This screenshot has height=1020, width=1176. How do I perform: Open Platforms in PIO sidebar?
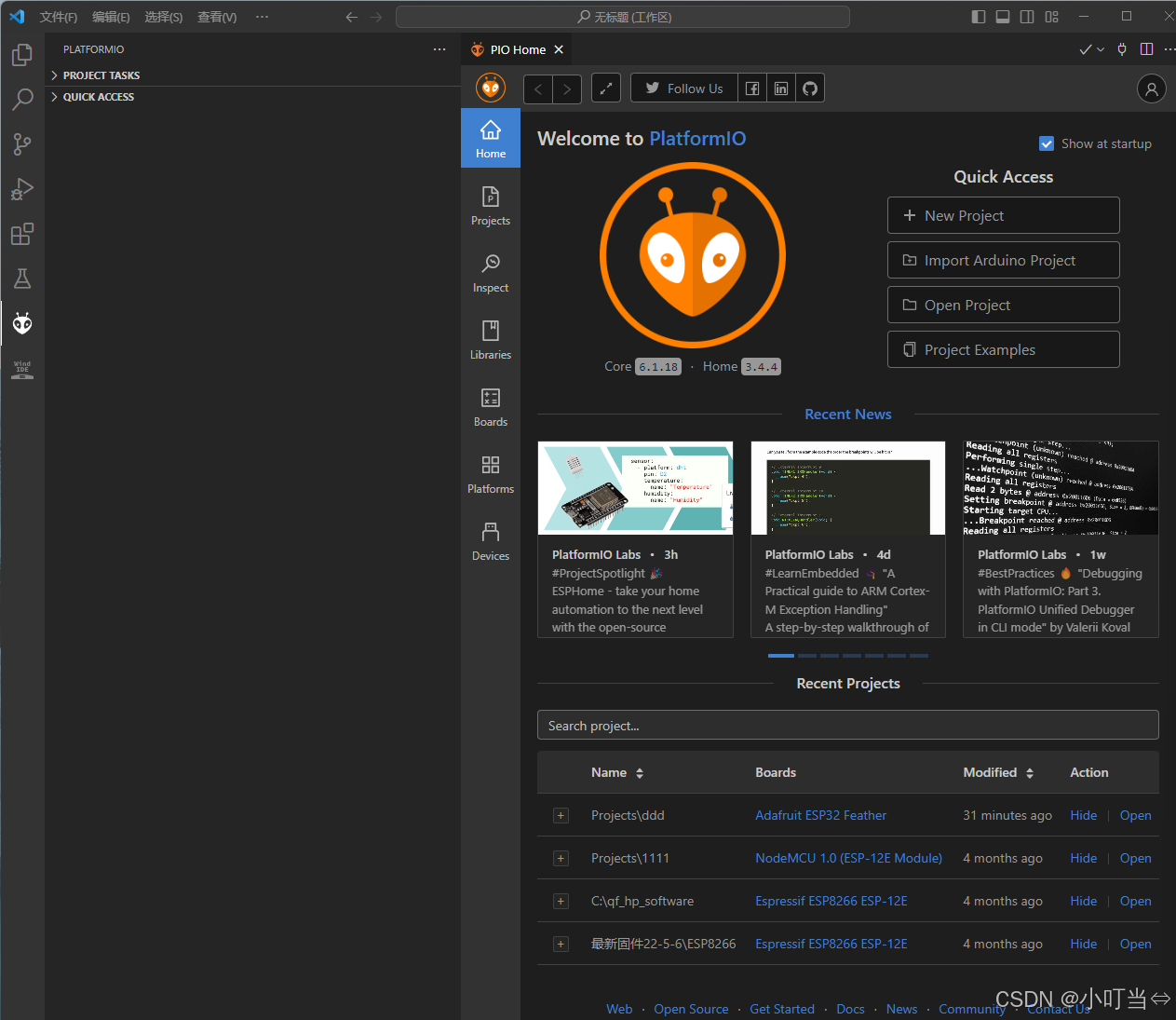coord(491,474)
